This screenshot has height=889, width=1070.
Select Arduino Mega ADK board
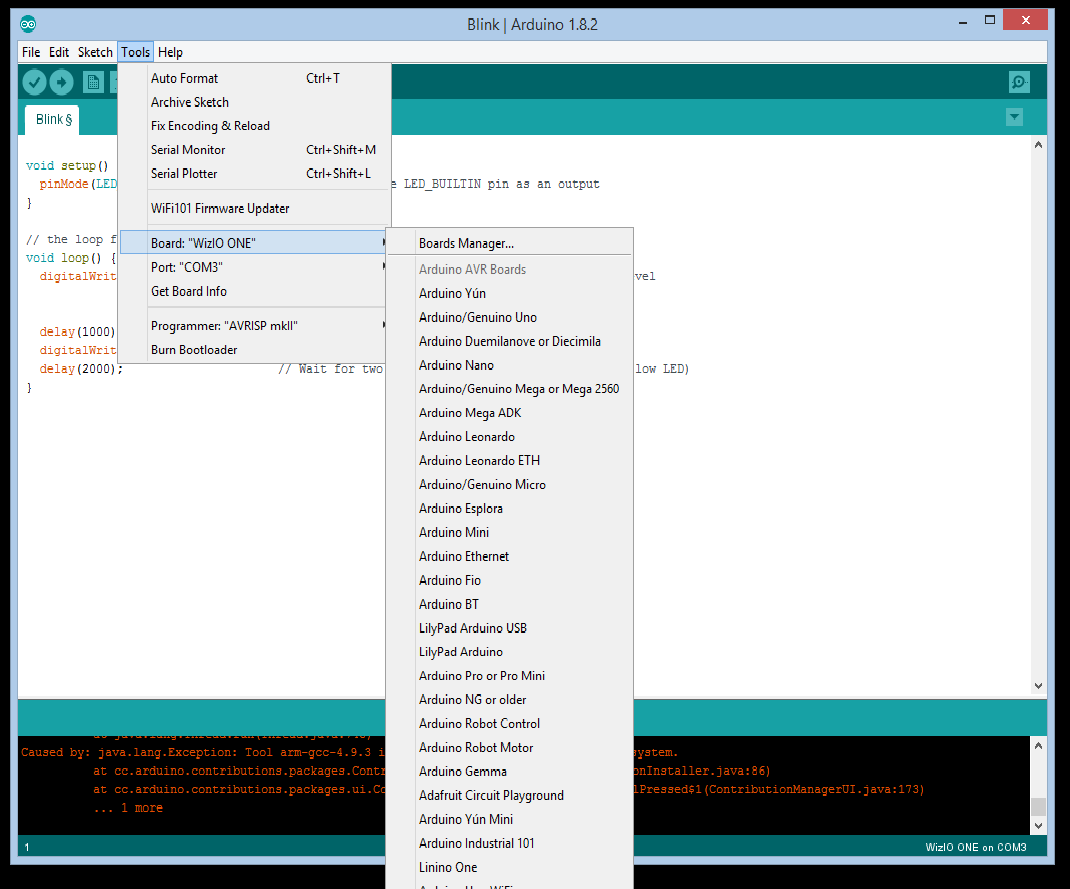[x=509, y=413]
